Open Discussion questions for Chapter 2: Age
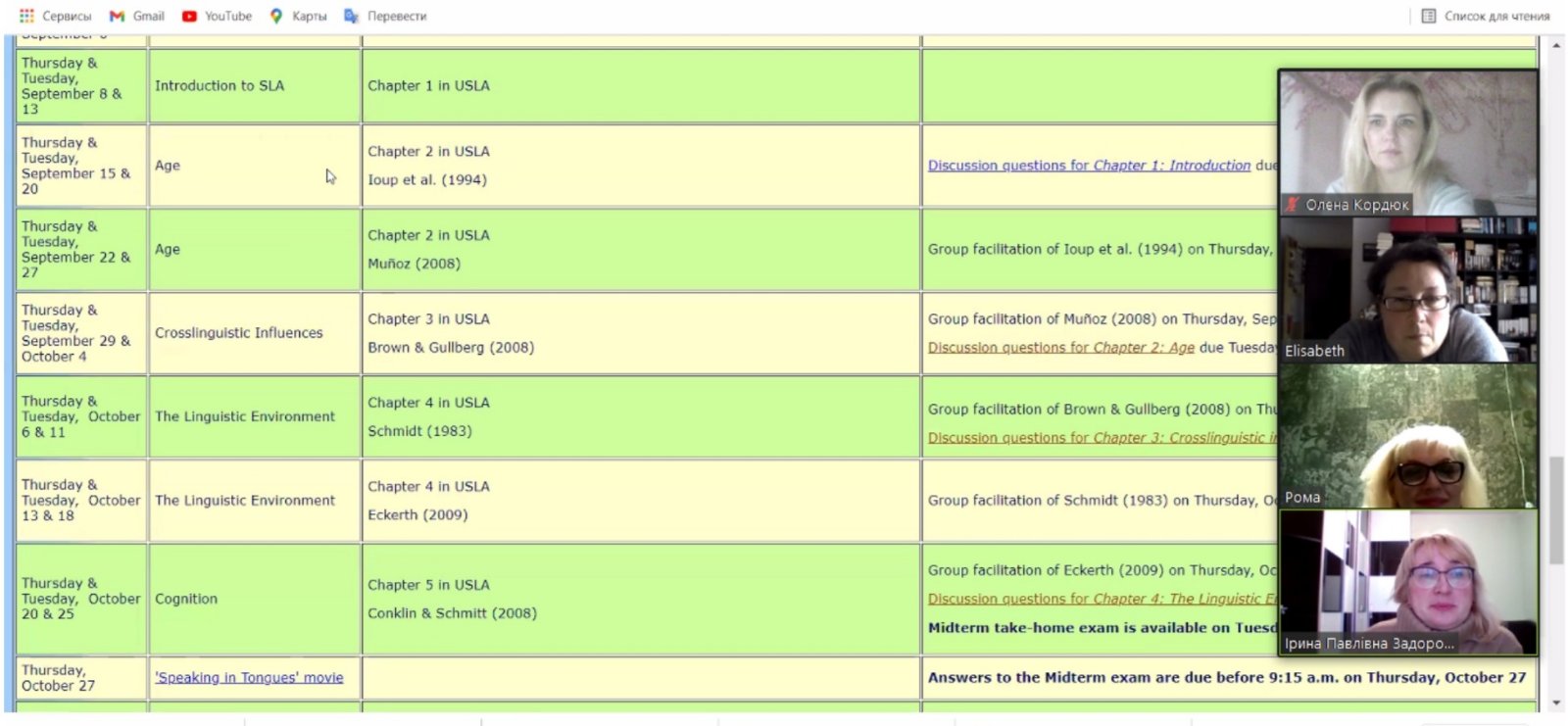Screen dimensions: 1568x726 pyautogui.click(x=1060, y=348)
